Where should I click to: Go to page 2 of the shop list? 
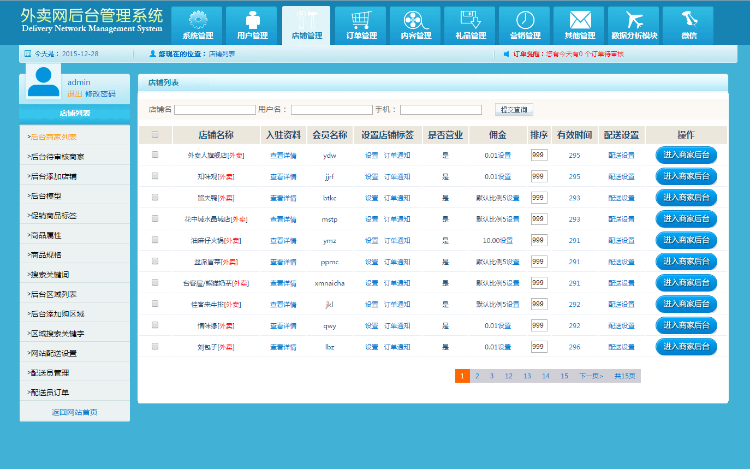coord(478,376)
